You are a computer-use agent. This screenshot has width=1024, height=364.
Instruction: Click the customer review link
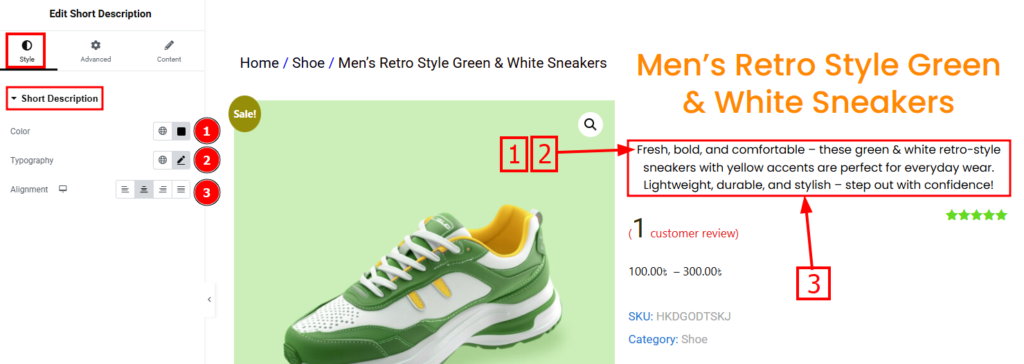694,233
